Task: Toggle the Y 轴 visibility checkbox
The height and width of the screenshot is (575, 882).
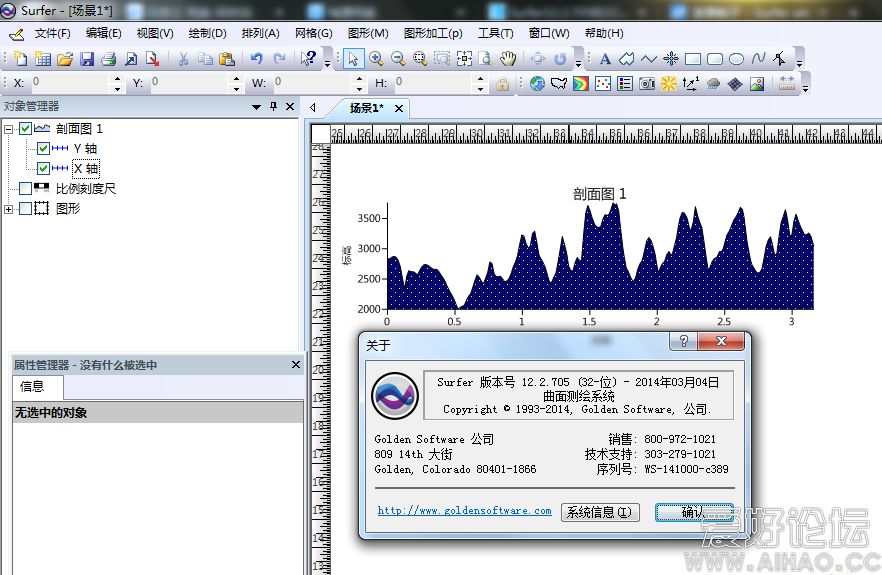Action: [43, 149]
